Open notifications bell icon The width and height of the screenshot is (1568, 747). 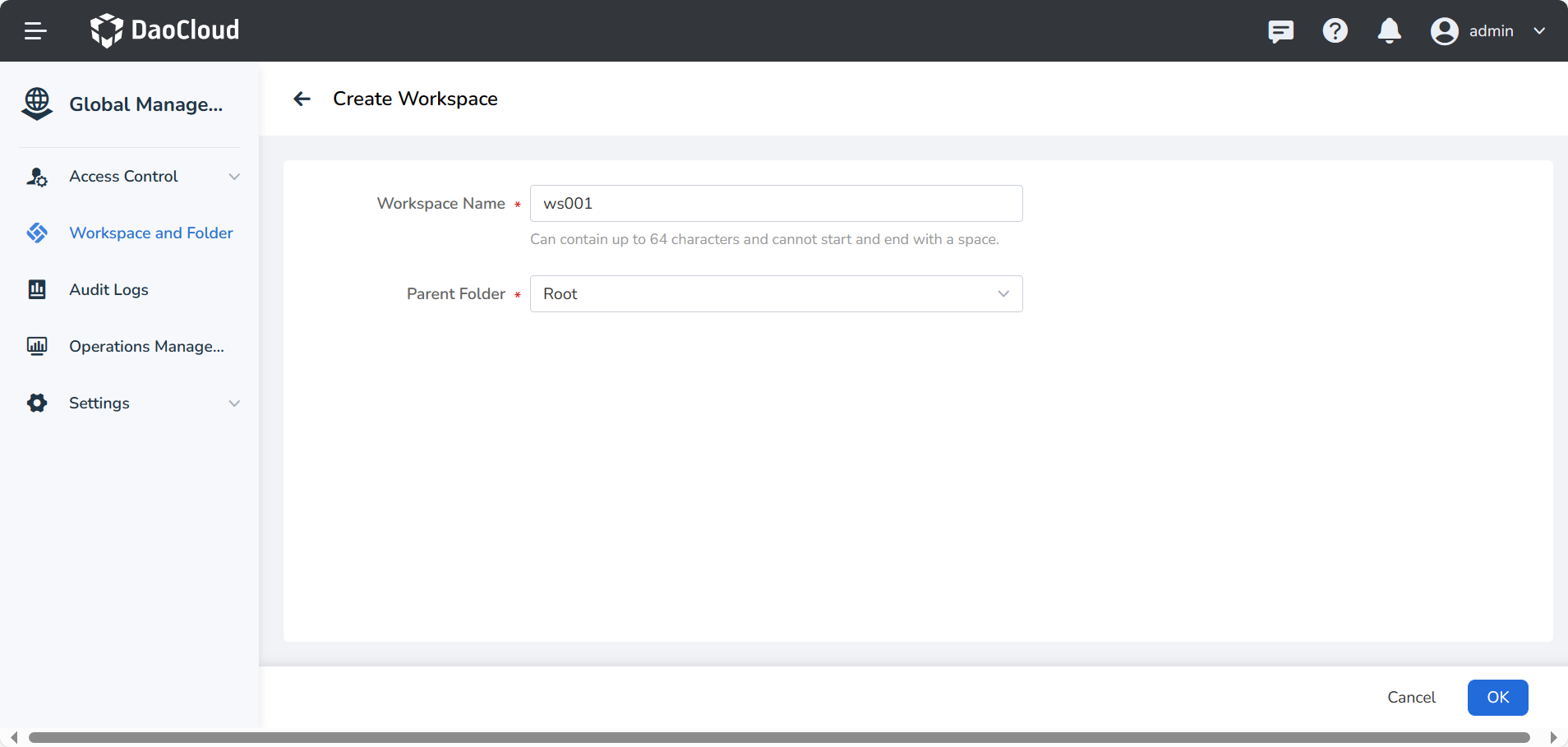click(x=1389, y=31)
